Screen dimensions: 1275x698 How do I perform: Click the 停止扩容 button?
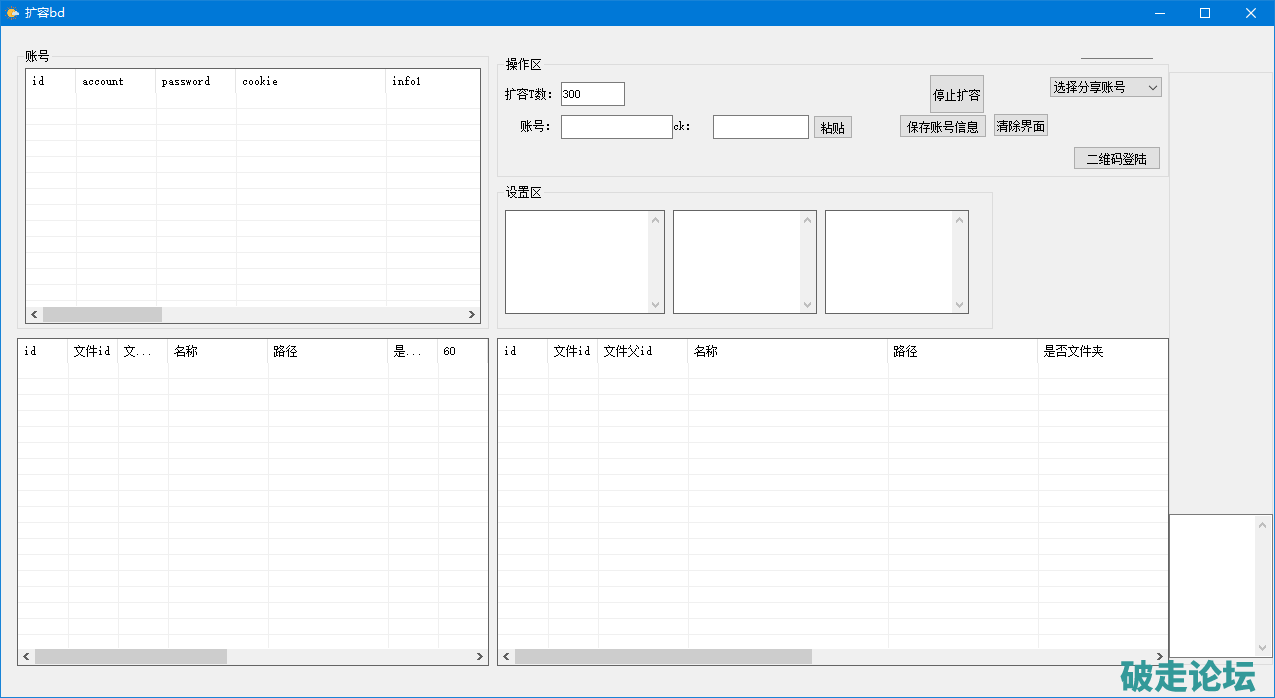[x=956, y=94]
